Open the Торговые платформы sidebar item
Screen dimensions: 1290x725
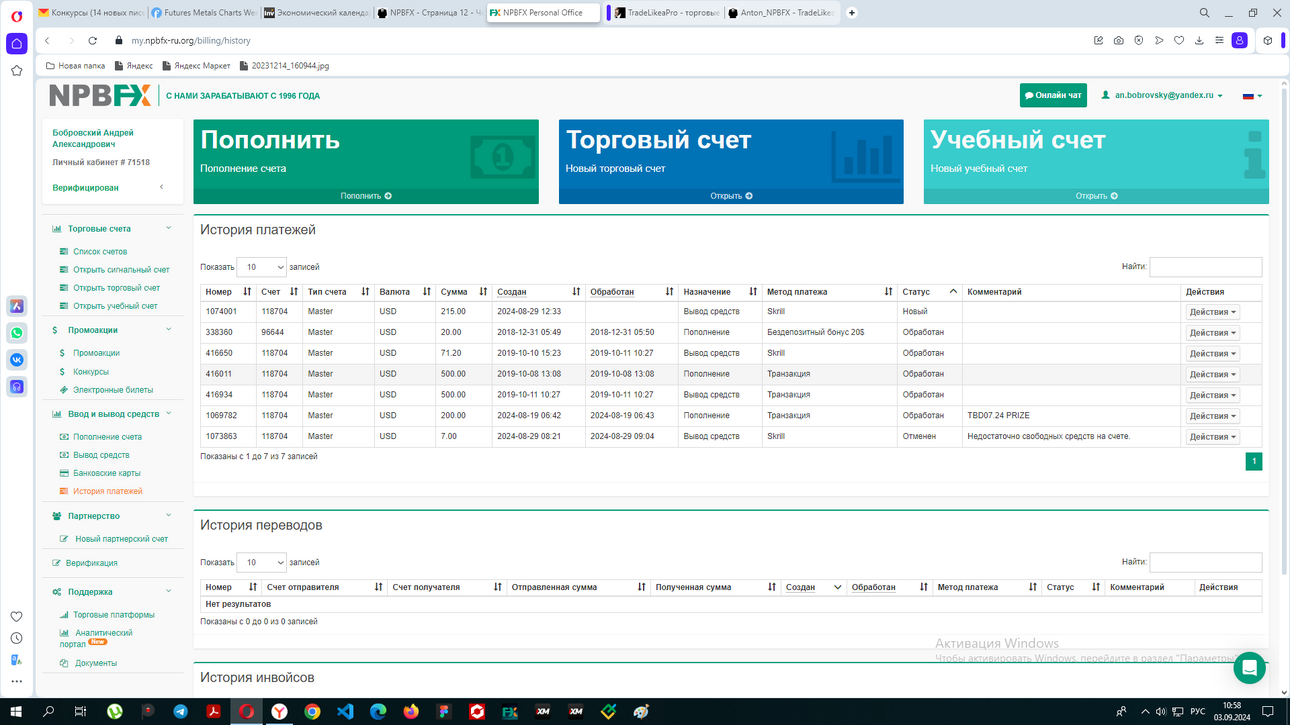tap(113, 615)
